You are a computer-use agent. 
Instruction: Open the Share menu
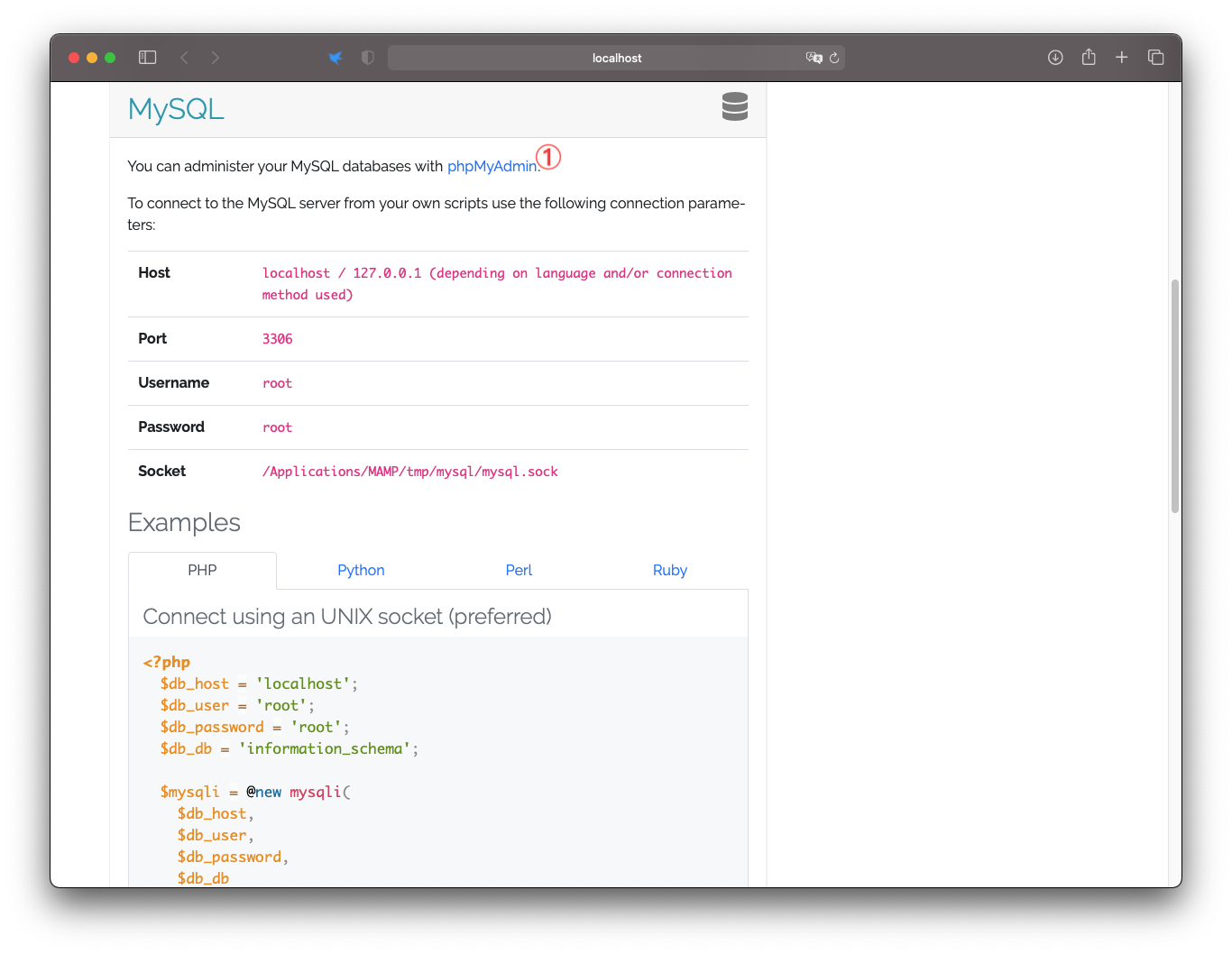[x=1089, y=58]
